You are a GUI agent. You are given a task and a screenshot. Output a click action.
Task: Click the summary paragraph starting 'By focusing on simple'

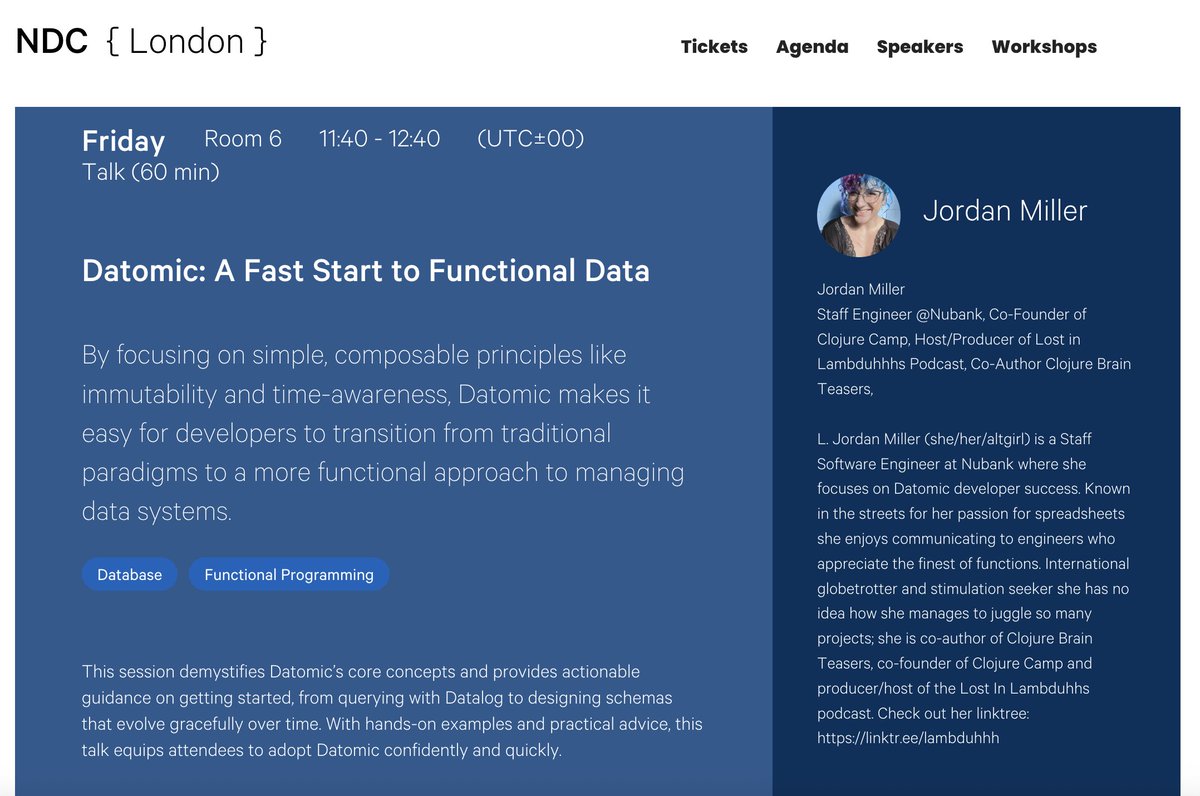[x=383, y=433]
